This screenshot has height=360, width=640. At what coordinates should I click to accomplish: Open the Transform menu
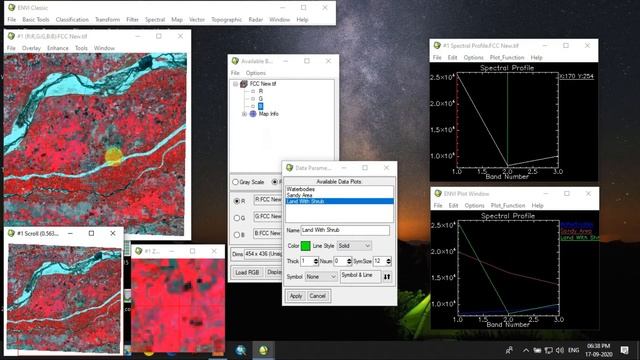(x=107, y=20)
